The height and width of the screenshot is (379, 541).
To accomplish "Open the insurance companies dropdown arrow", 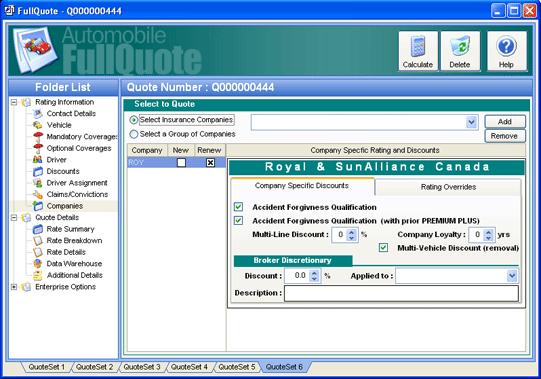I will 471,122.
